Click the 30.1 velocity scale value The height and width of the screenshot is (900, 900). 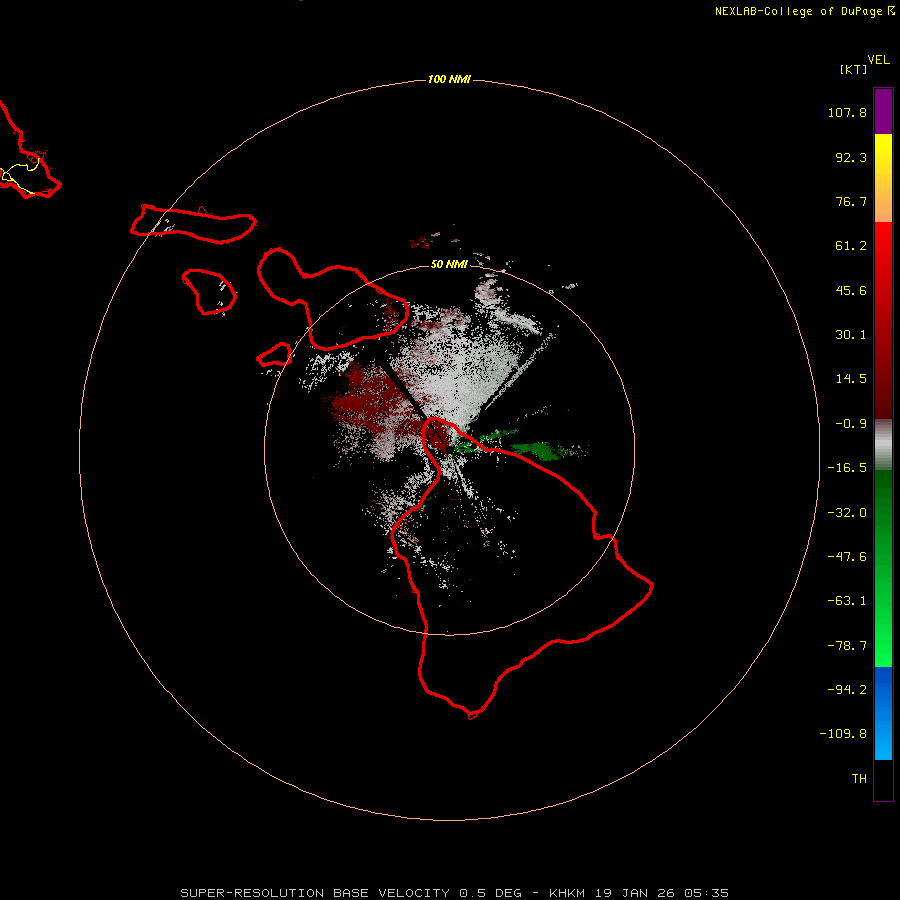[851, 335]
